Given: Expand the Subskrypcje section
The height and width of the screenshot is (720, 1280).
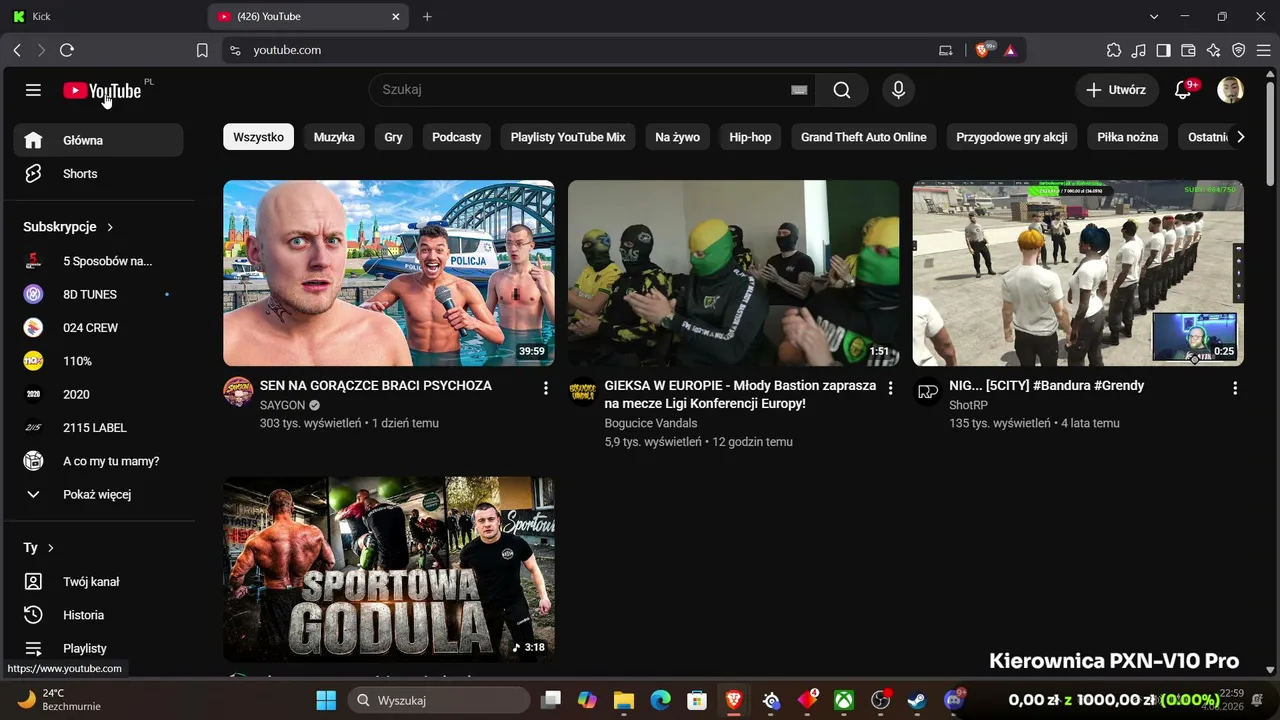Looking at the screenshot, I should click(69, 227).
